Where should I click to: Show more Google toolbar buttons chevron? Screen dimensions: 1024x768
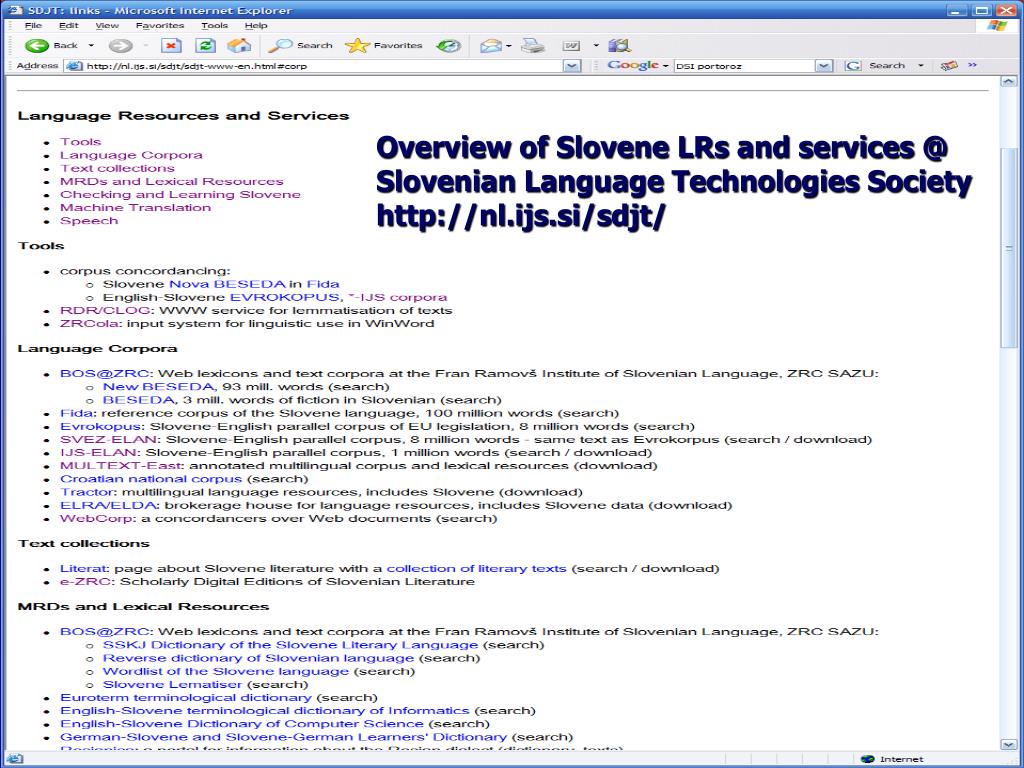tap(972, 65)
